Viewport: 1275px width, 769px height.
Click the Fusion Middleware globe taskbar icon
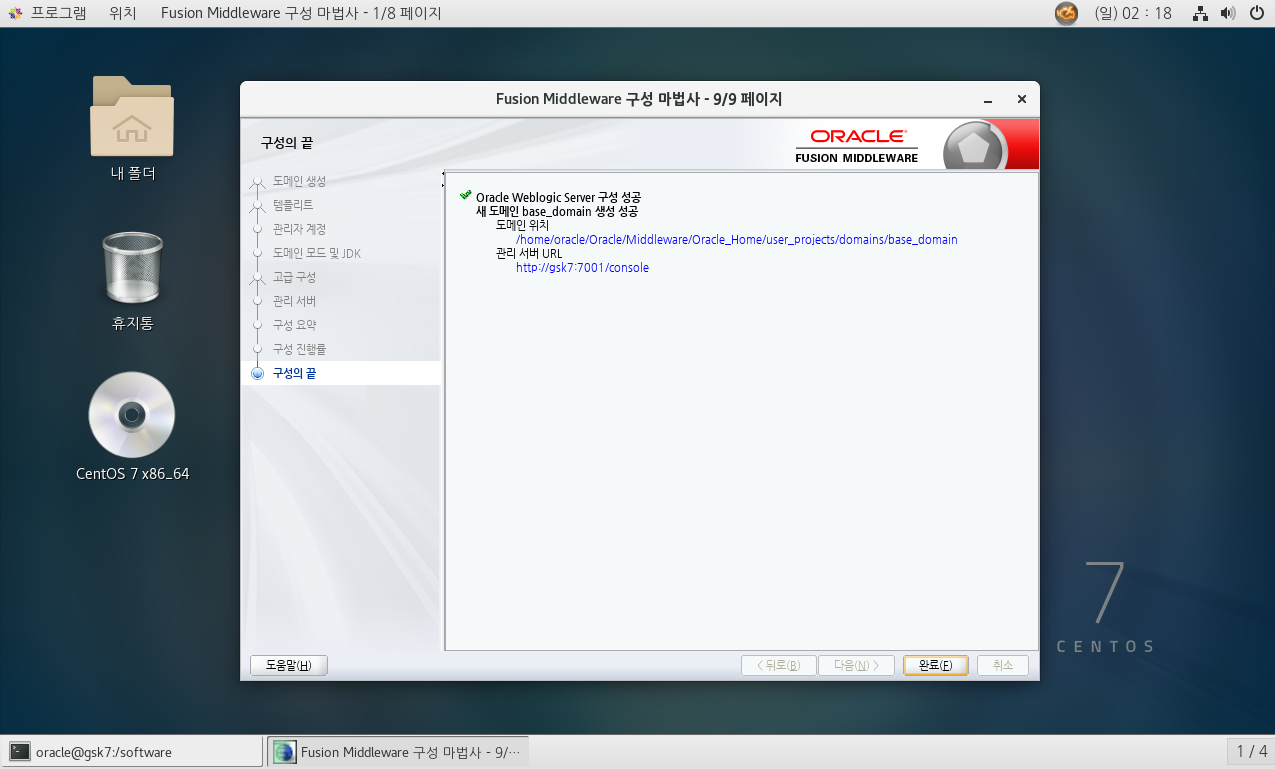285,752
